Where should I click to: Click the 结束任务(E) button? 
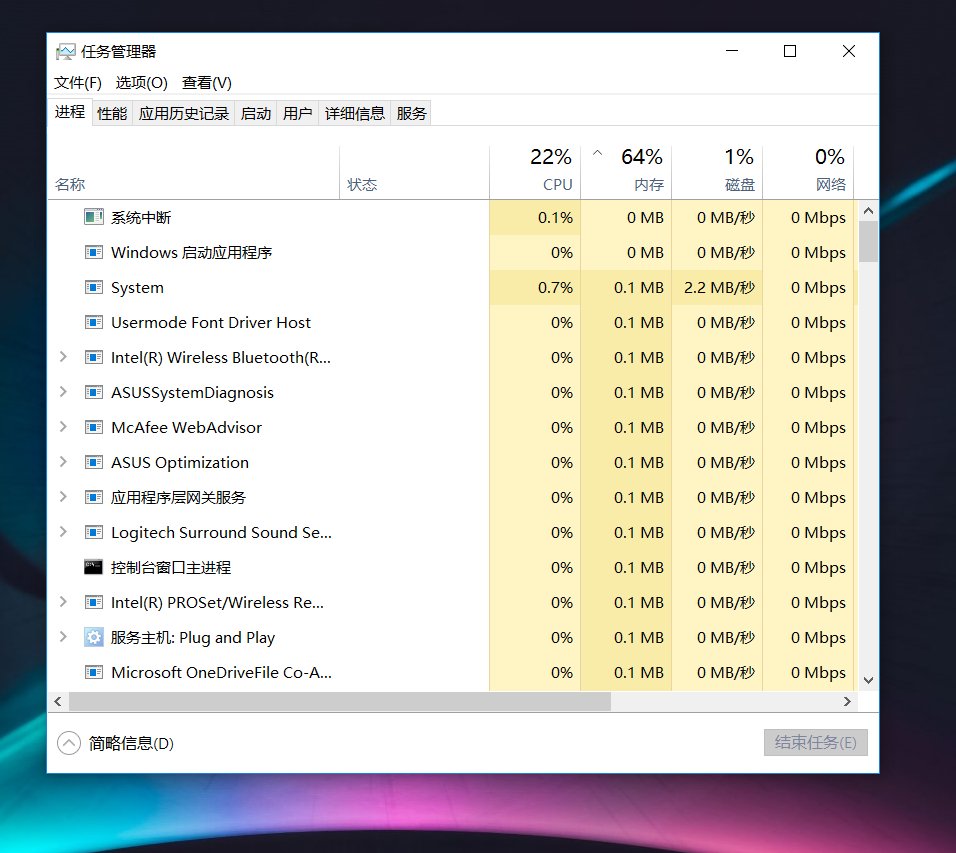coord(815,742)
